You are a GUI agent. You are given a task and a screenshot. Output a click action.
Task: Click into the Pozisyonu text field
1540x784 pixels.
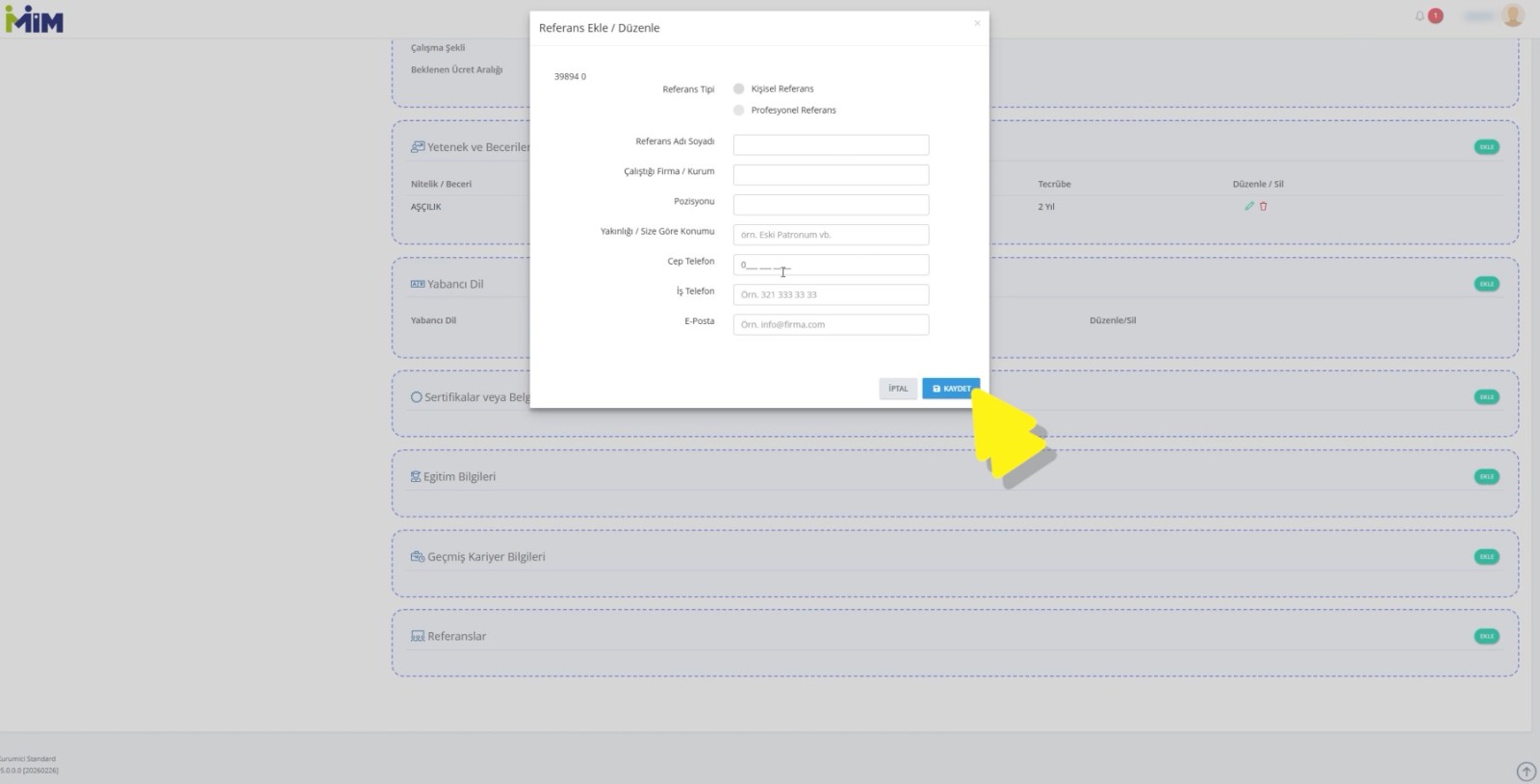pos(831,205)
